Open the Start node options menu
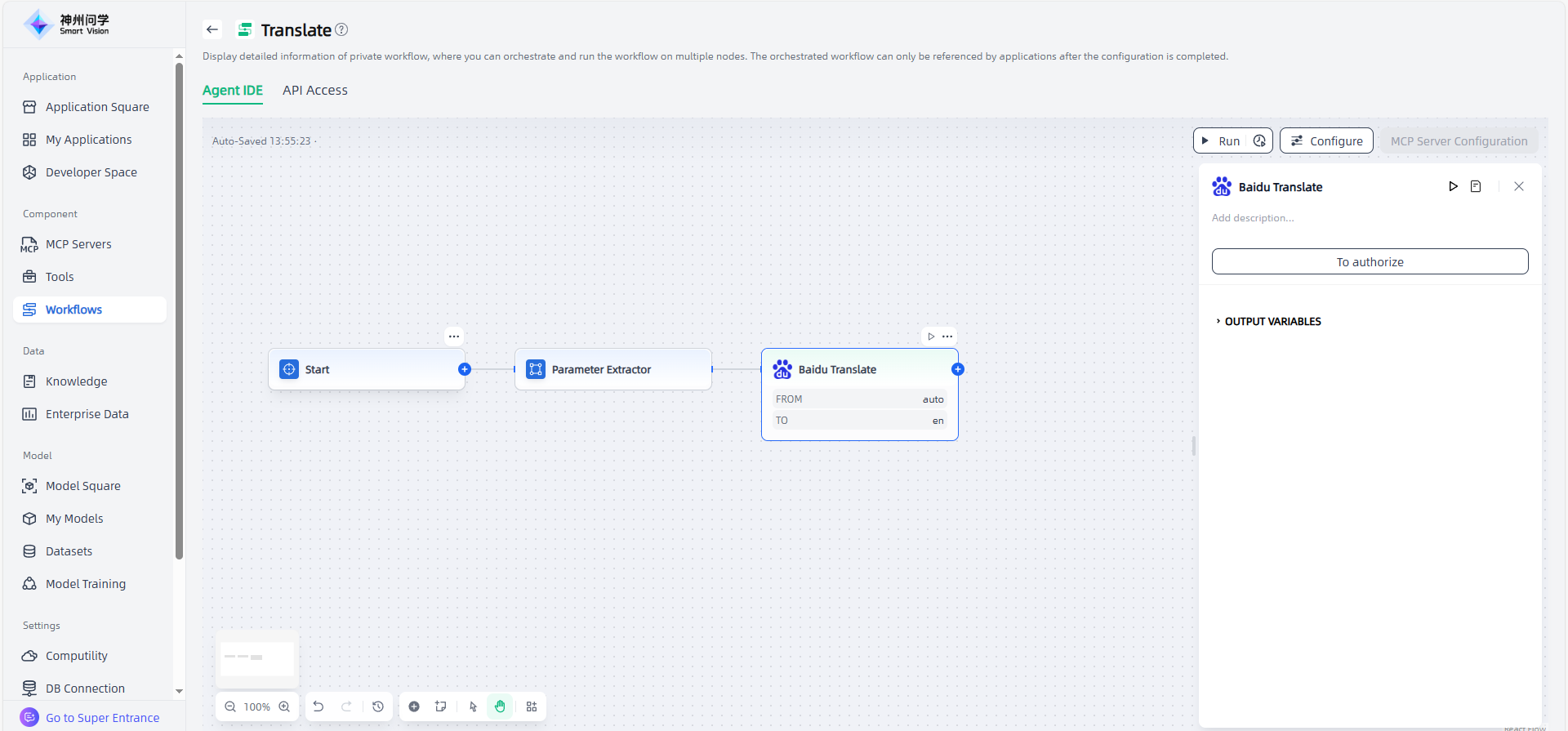1568x731 pixels. (454, 336)
